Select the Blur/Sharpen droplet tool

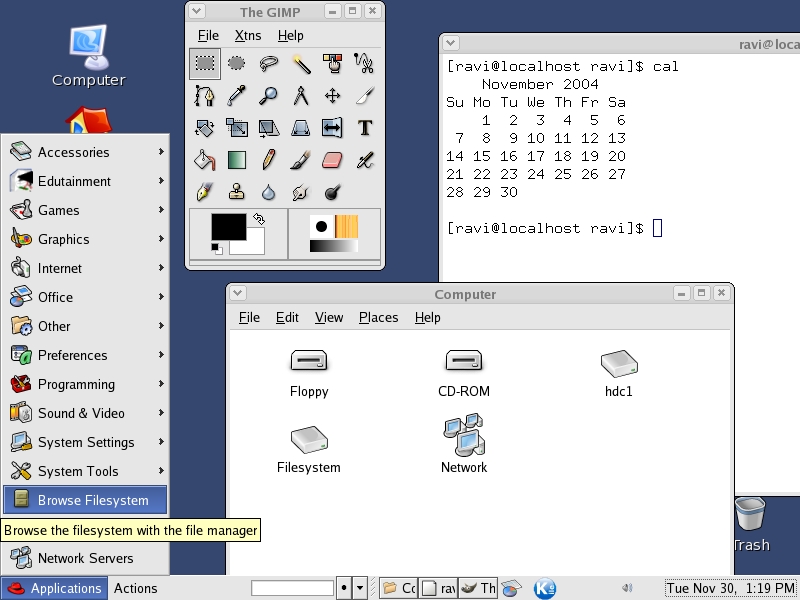(x=269, y=192)
